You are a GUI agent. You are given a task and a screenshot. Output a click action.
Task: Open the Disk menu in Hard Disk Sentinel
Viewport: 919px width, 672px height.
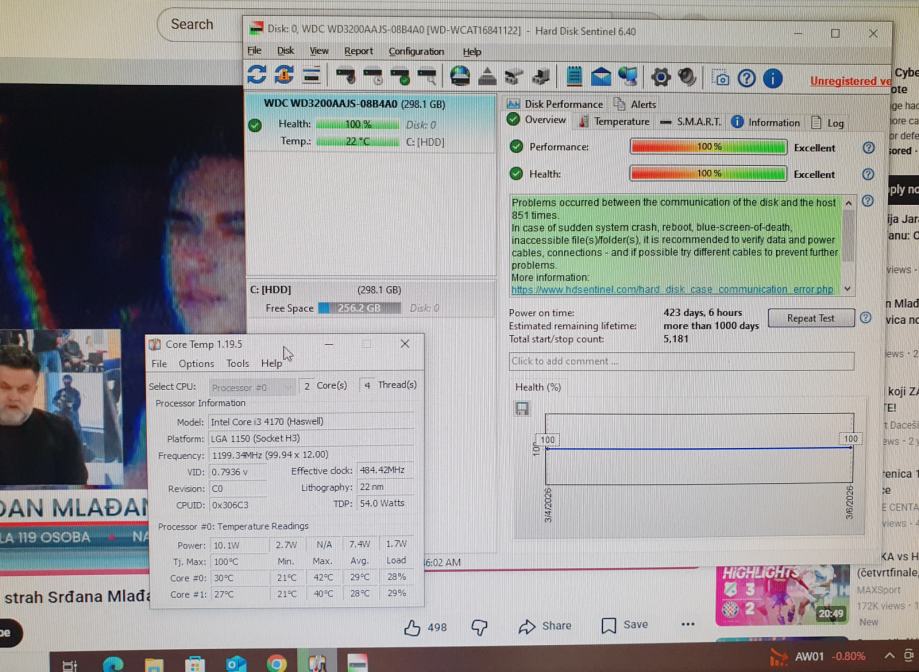pyautogui.click(x=285, y=50)
